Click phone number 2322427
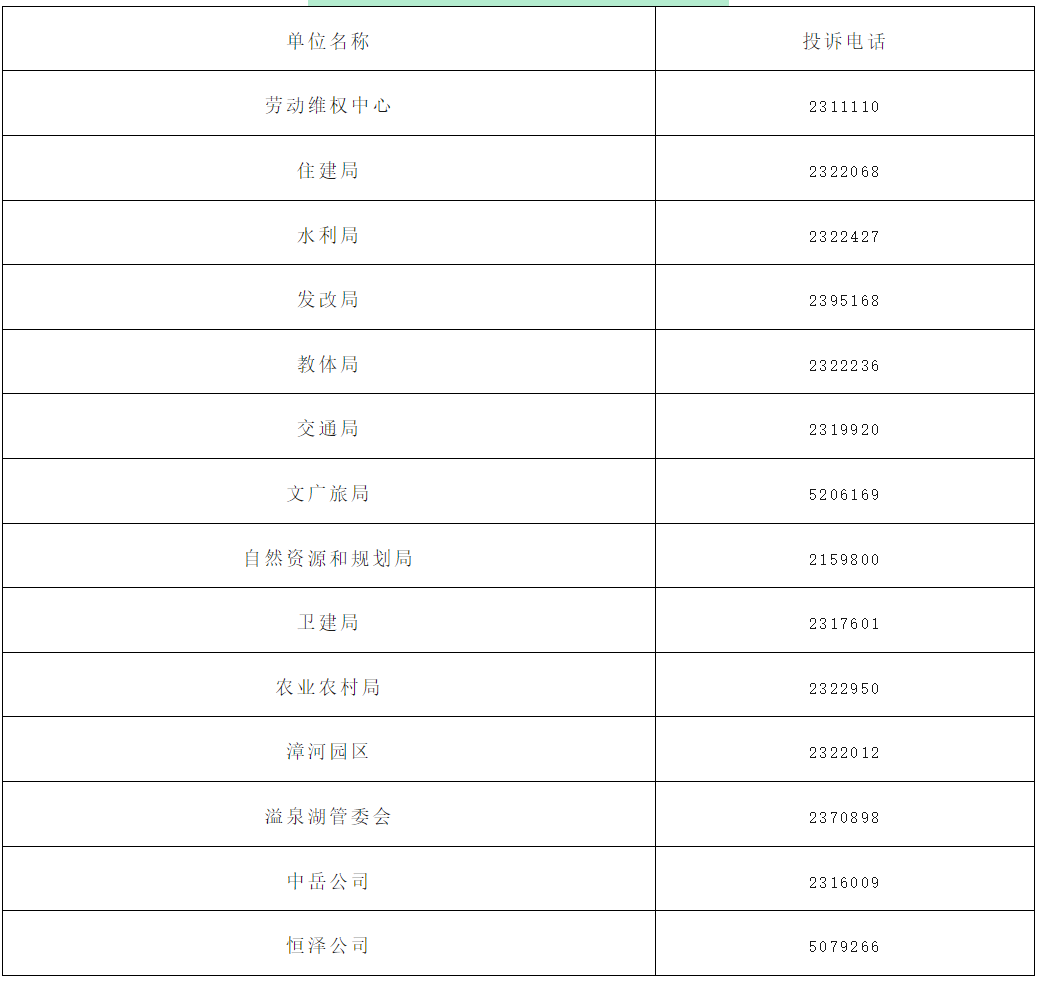1043x985 pixels. [844, 237]
